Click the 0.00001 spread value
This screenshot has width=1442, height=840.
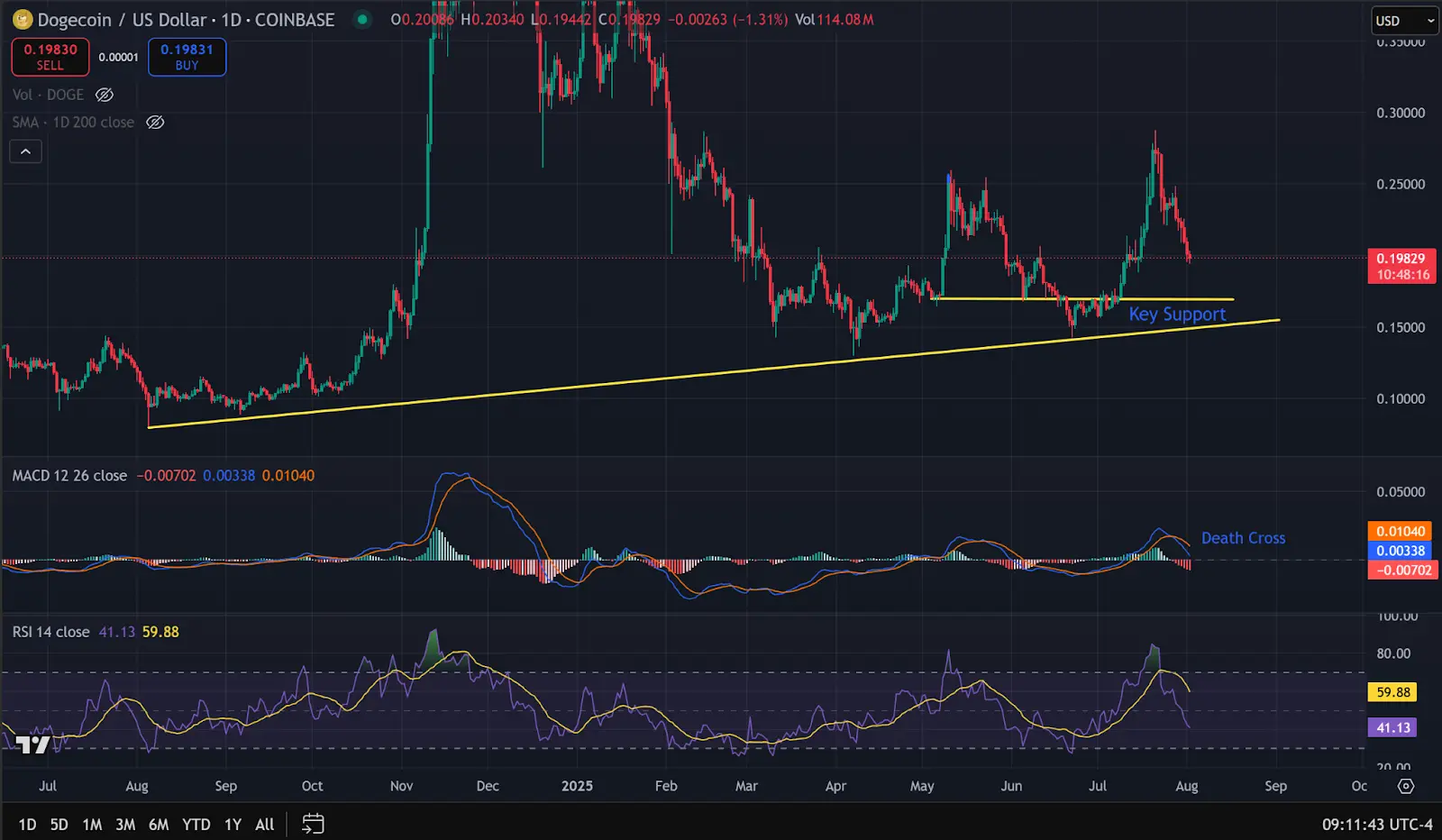(118, 57)
